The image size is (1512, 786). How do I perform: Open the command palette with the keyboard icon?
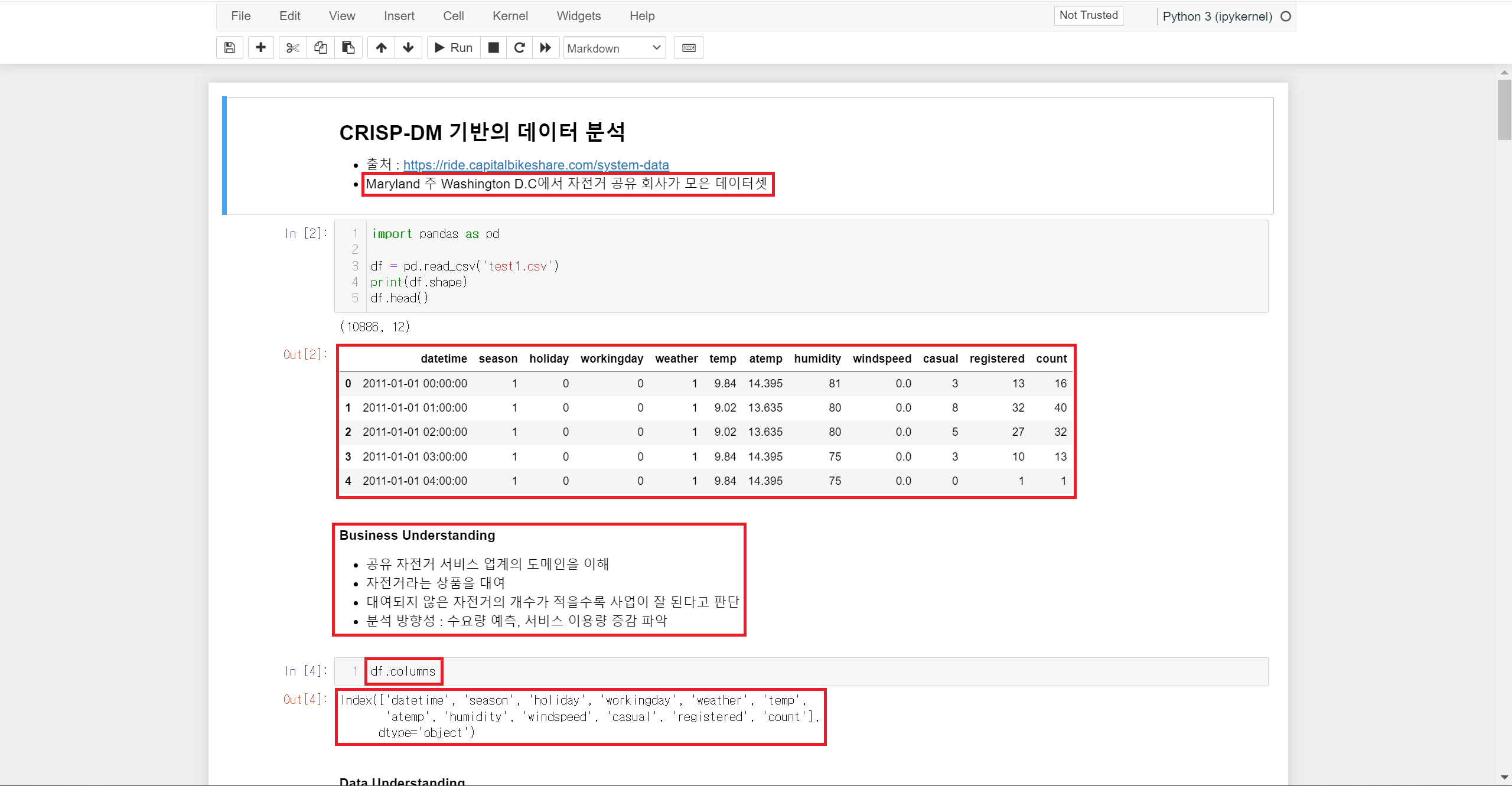pyautogui.click(x=689, y=48)
